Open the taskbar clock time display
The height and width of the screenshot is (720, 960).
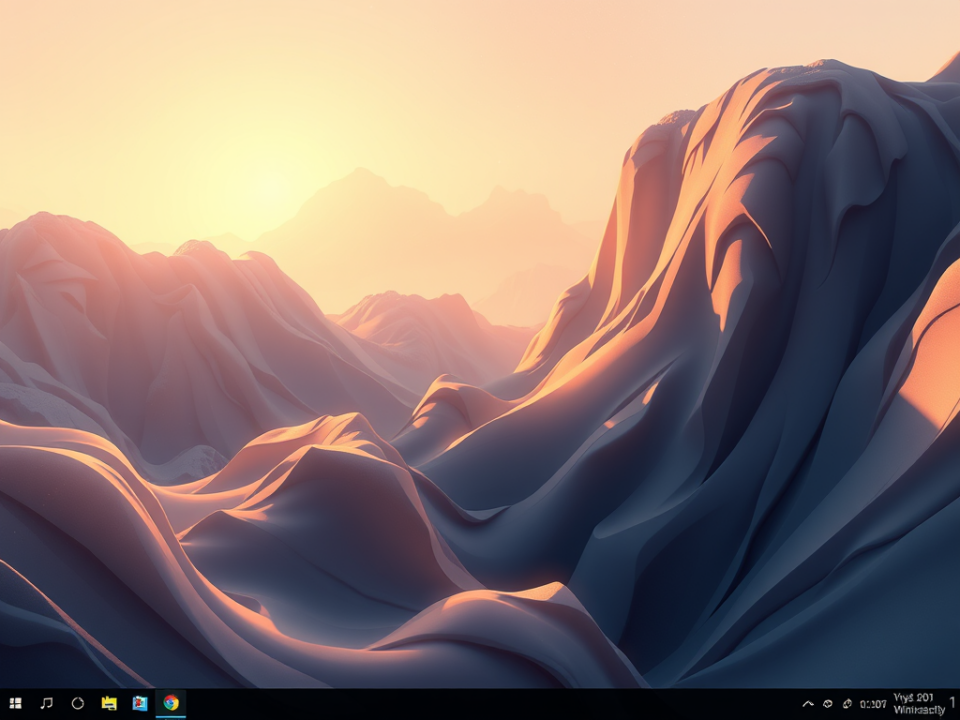coord(873,704)
